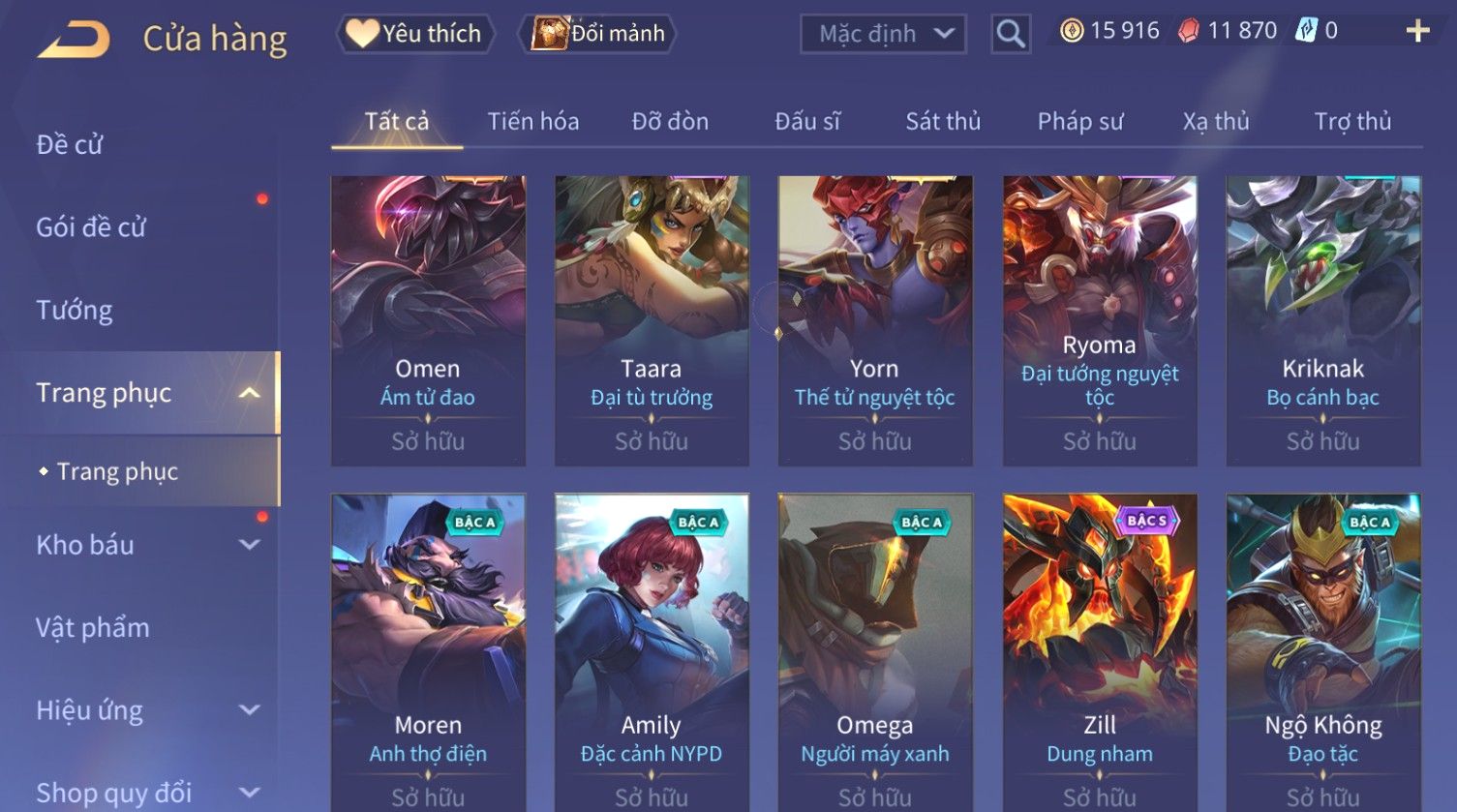Select the Tiến hóa tab
Screen dimensions: 1457x812
[x=532, y=121]
